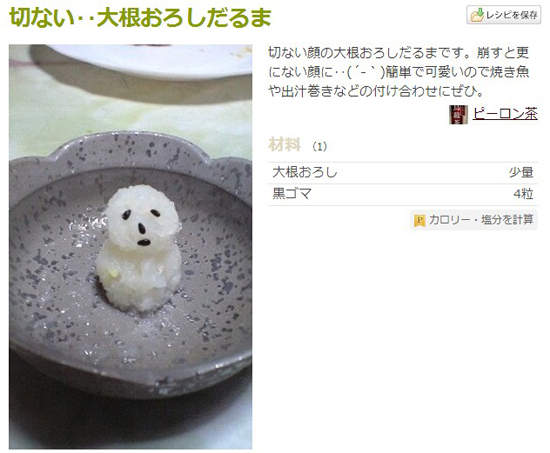This screenshot has width=550, height=453.
Task: Click the レシピを保存 button label
Action: [511, 15]
